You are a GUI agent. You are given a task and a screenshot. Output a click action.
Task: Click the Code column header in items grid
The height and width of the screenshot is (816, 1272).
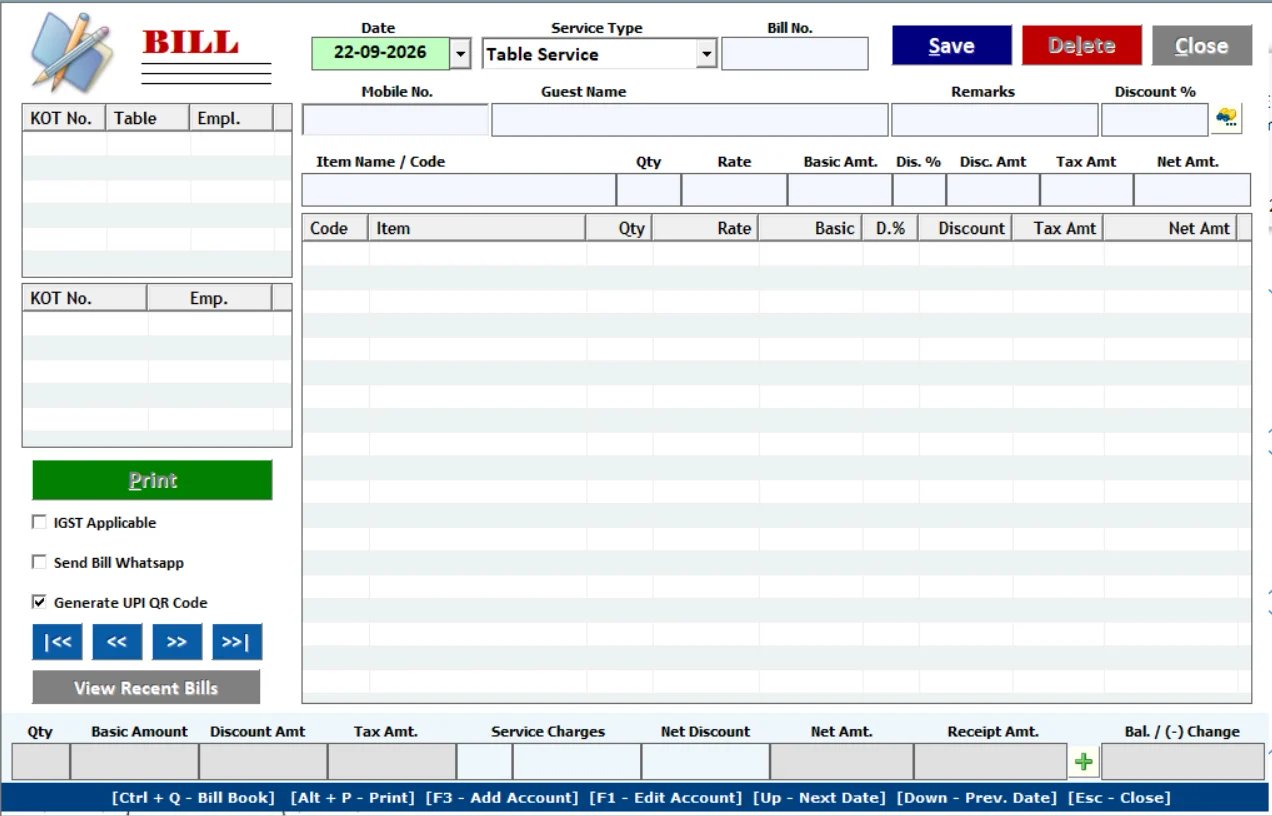335,228
